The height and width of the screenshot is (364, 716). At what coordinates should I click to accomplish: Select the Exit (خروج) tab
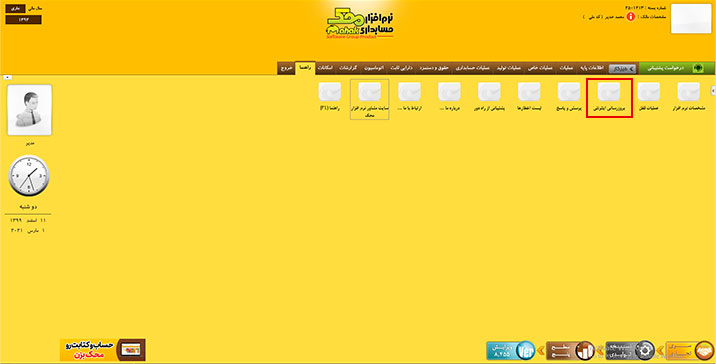pyautogui.click(x=286, y=68)
